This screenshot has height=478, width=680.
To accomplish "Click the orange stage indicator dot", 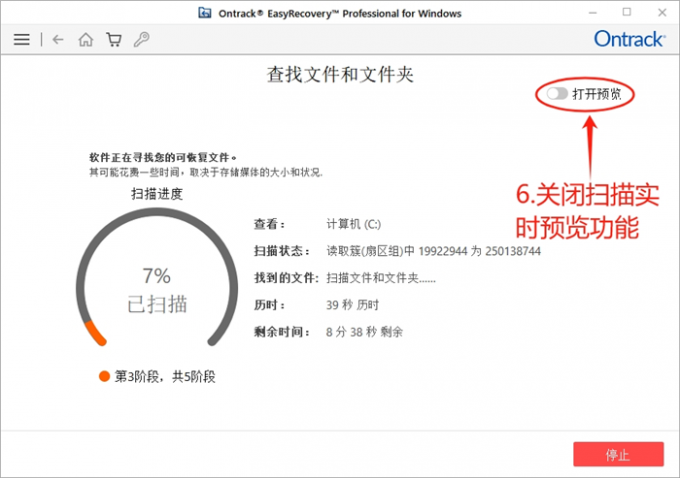I will point(104,376).
